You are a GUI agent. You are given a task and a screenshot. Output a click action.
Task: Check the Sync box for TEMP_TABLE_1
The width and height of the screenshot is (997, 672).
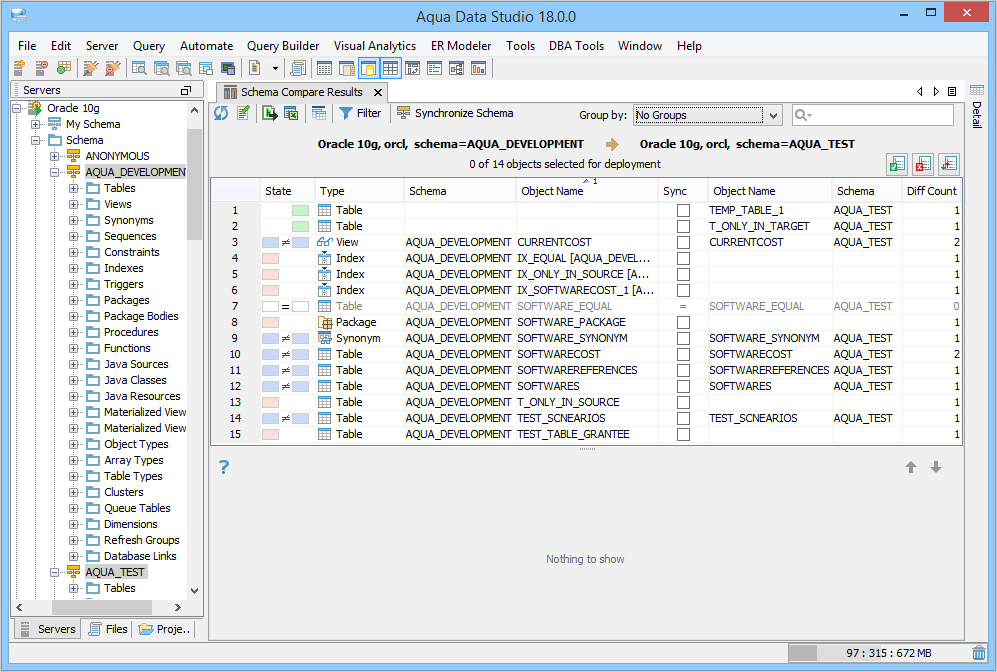click(x=683, y=210)
